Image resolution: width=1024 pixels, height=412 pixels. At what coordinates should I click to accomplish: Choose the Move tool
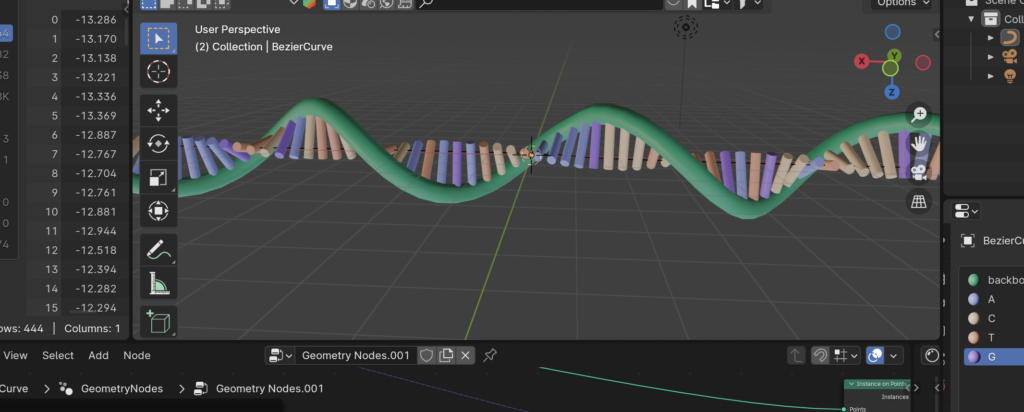click(x=158, y=111)
